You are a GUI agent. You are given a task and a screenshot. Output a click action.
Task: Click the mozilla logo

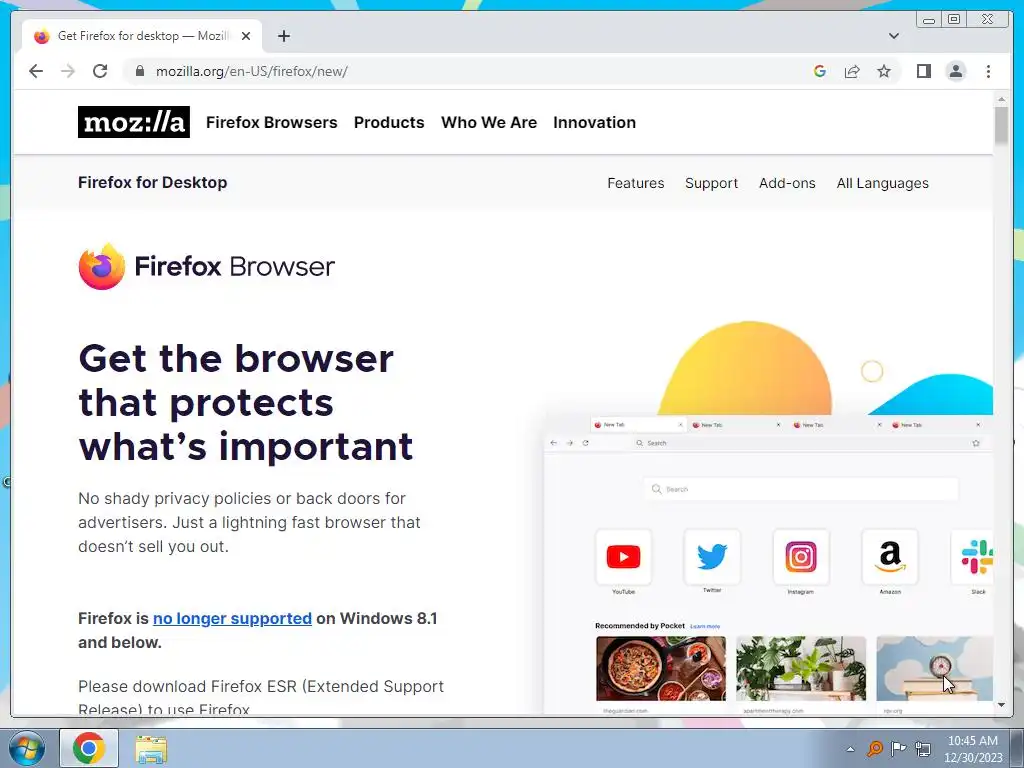[134, 122]
